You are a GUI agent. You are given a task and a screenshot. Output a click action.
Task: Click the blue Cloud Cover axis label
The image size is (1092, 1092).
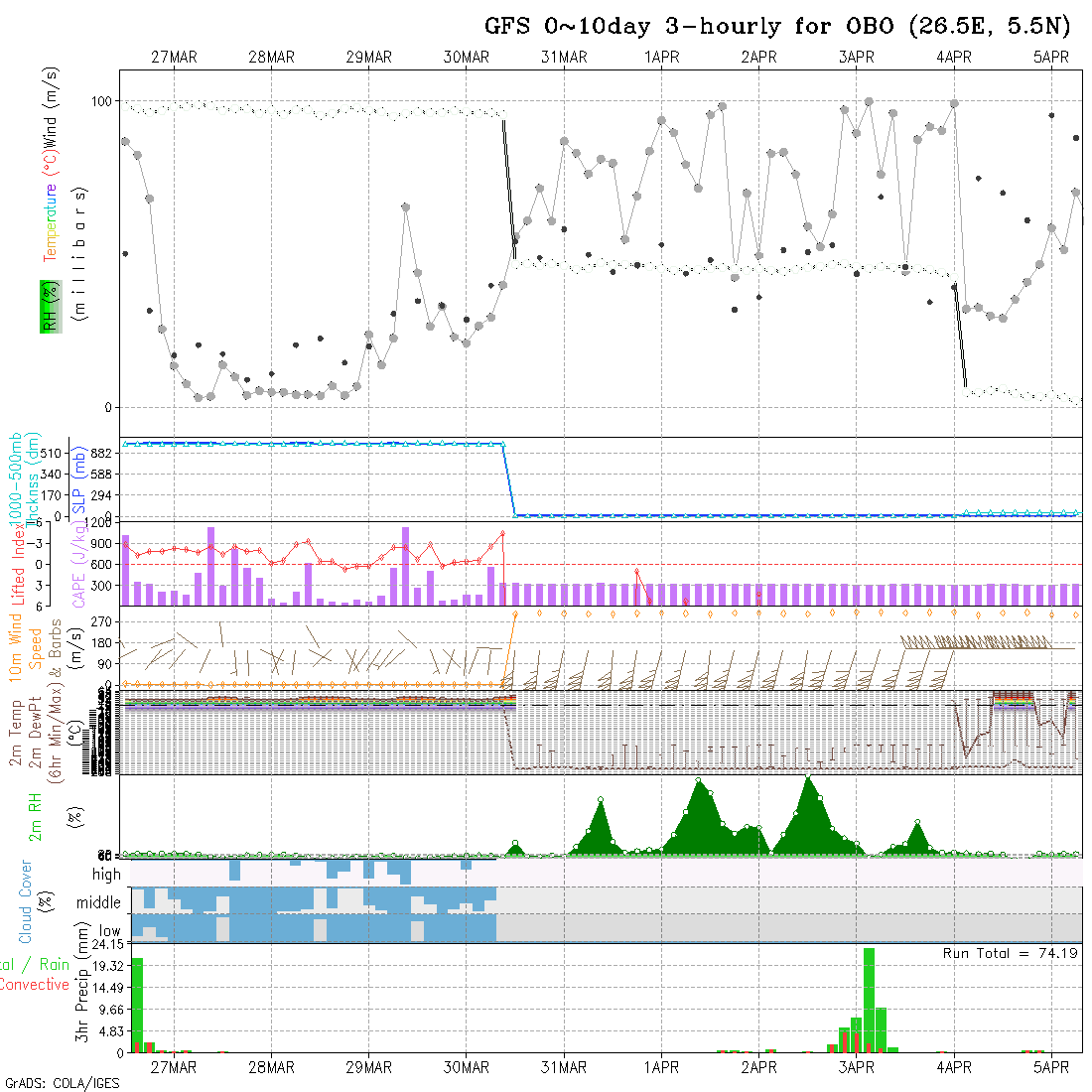(x=26, y=901)
